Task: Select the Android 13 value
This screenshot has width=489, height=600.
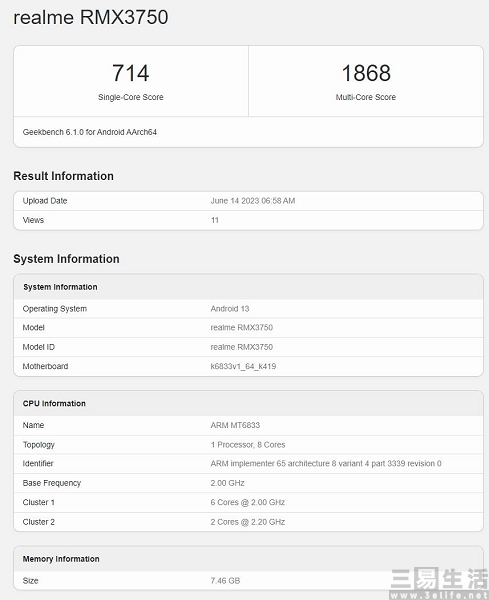Action: coord(230,309)
